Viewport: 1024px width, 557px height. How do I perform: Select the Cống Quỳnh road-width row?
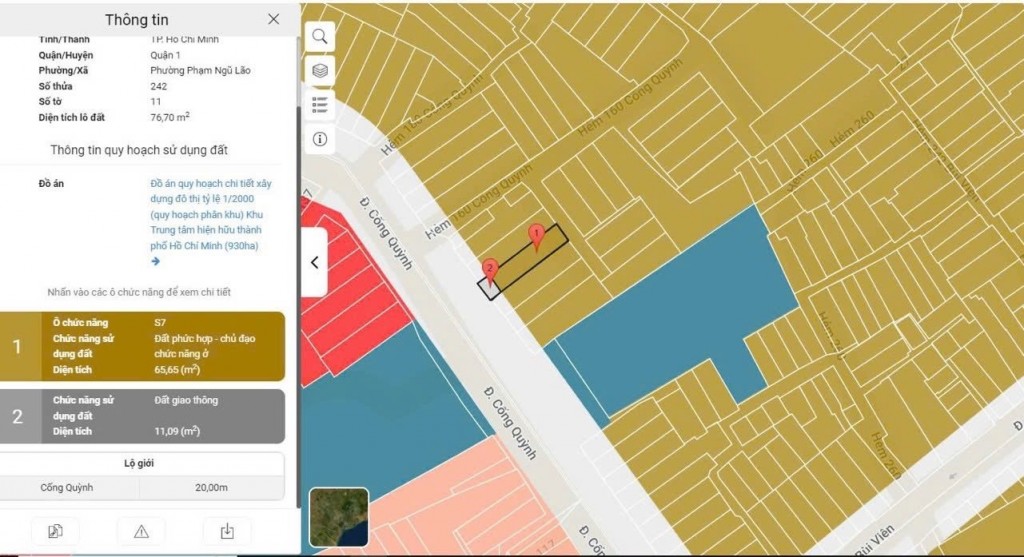click(x=142, y=488)
